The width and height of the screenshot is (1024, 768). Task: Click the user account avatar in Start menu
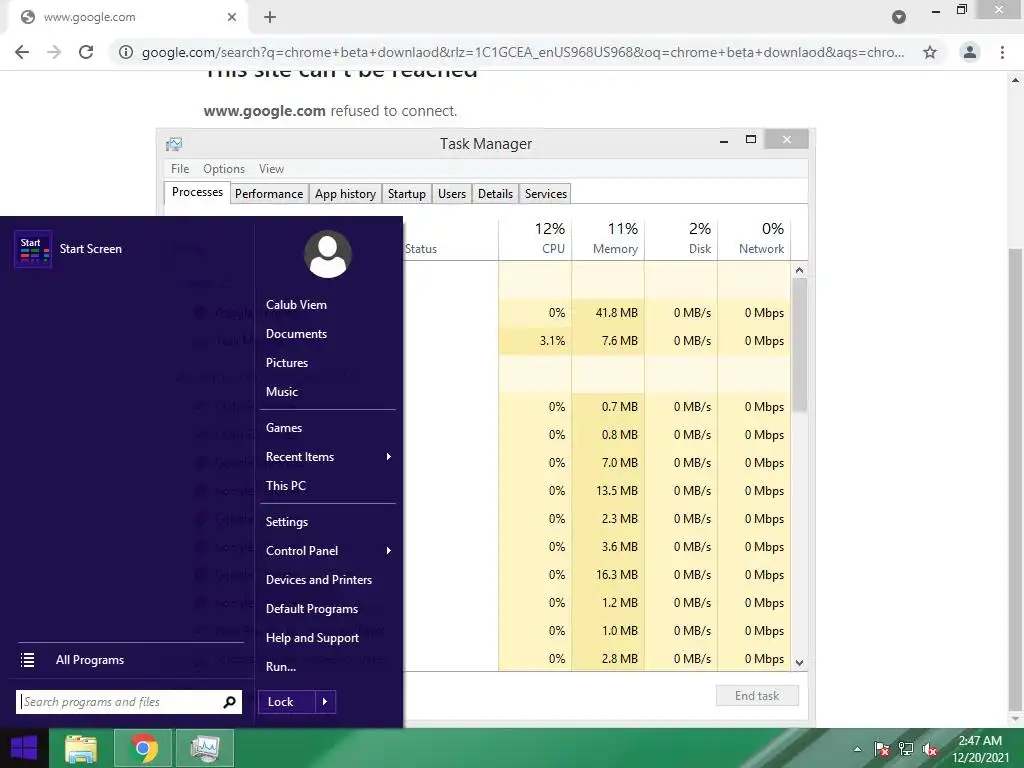[x=328, y=254]
